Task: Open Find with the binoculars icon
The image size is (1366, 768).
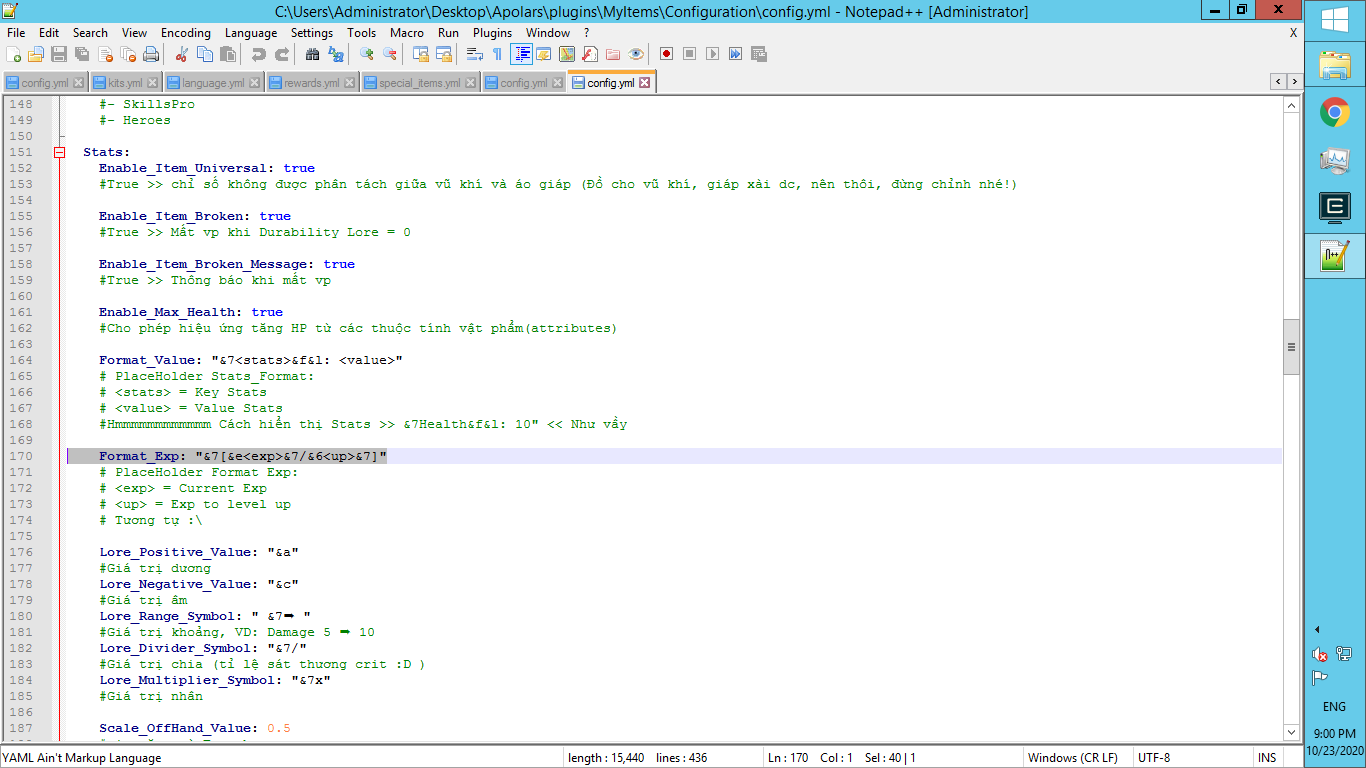Action: click(313, 54)
